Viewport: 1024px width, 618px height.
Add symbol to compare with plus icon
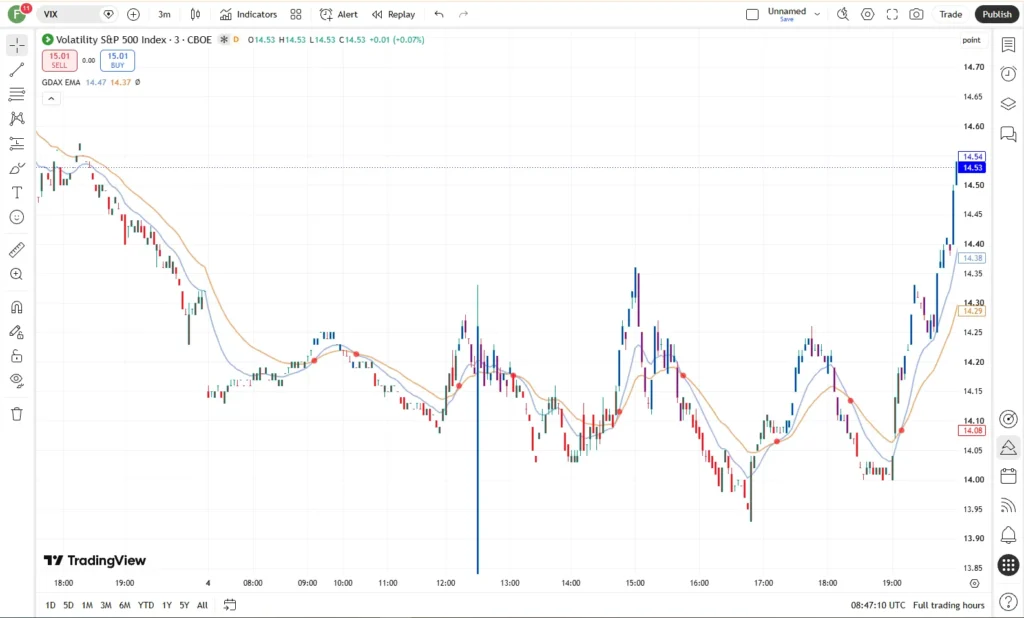point(133,14)
